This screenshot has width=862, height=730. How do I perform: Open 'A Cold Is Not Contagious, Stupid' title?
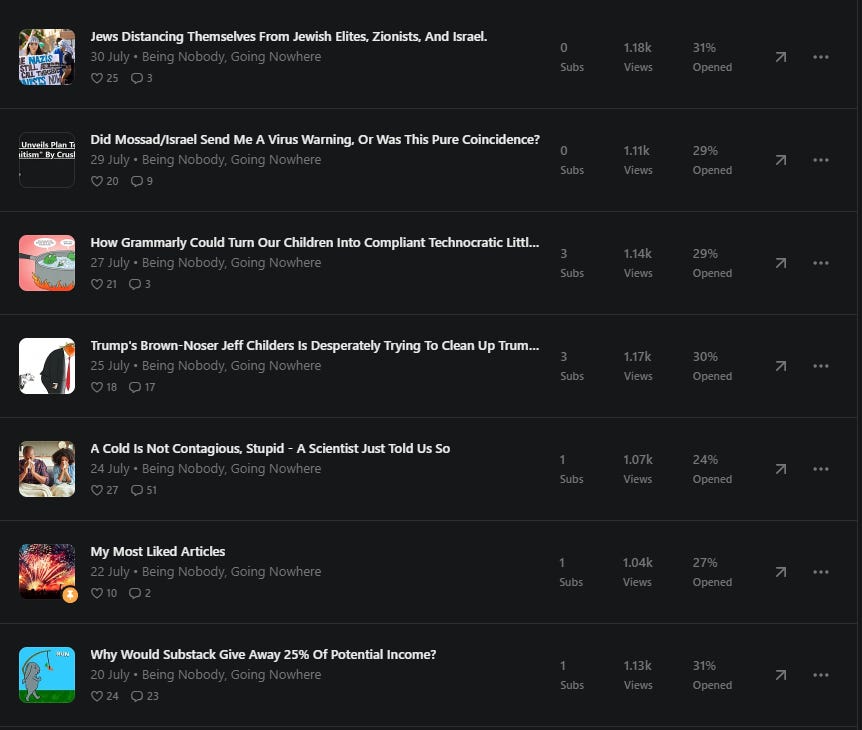270,449
